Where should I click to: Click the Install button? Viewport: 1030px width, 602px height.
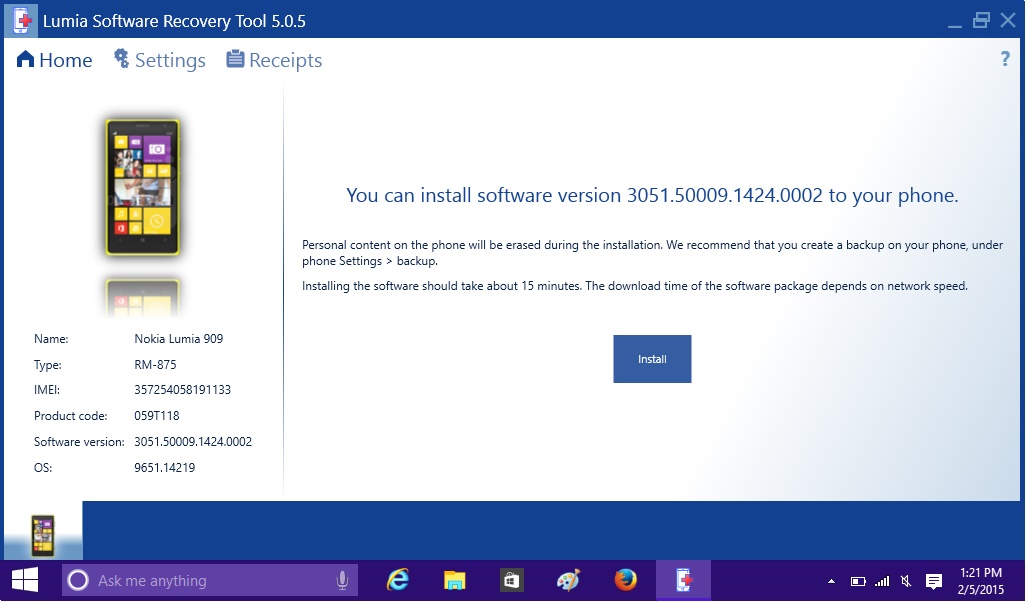[x=652, y=358]
